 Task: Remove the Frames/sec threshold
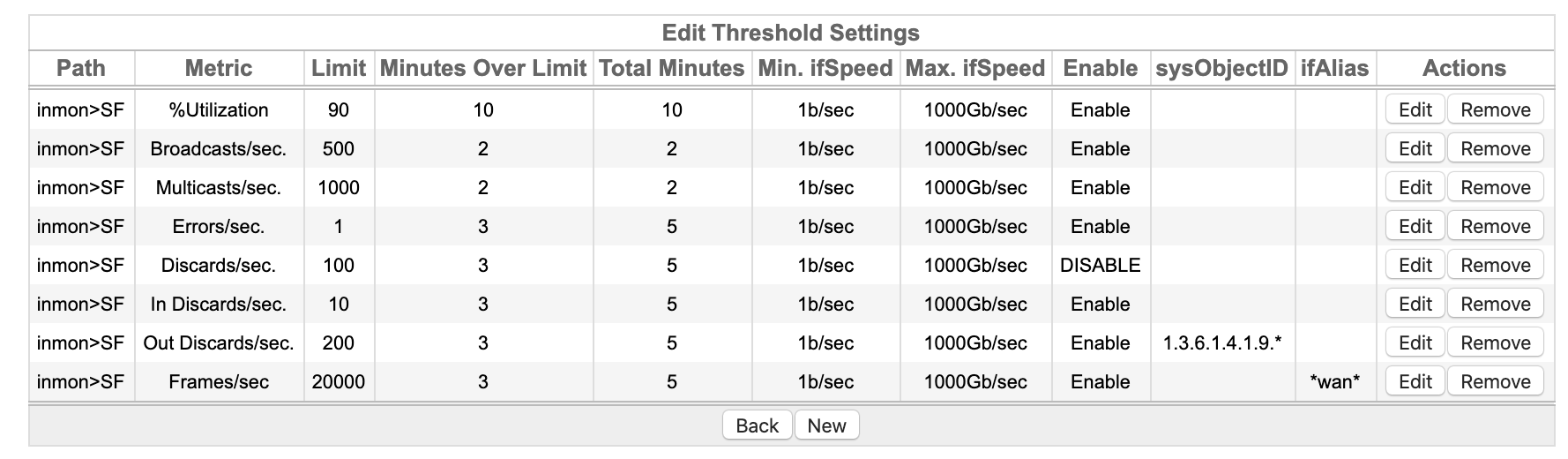(x=1495, y=381)
